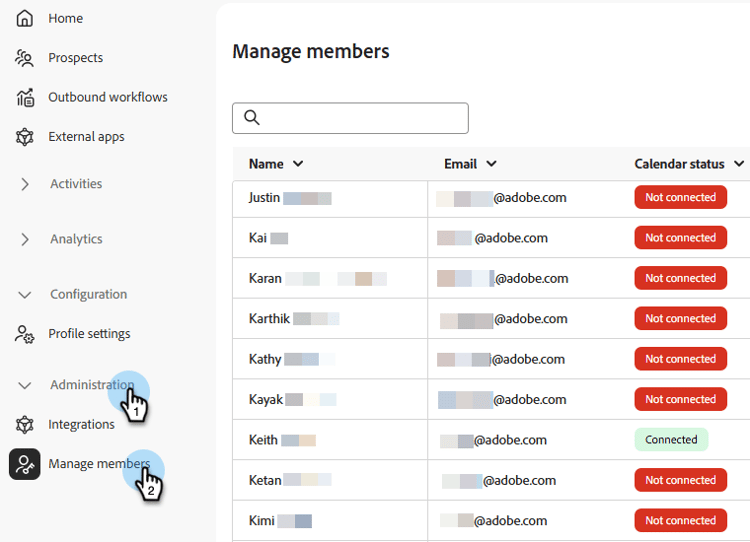Open the Manage members menu item
The height and width of the screenshot is (542, 750).
click(99, 464)
